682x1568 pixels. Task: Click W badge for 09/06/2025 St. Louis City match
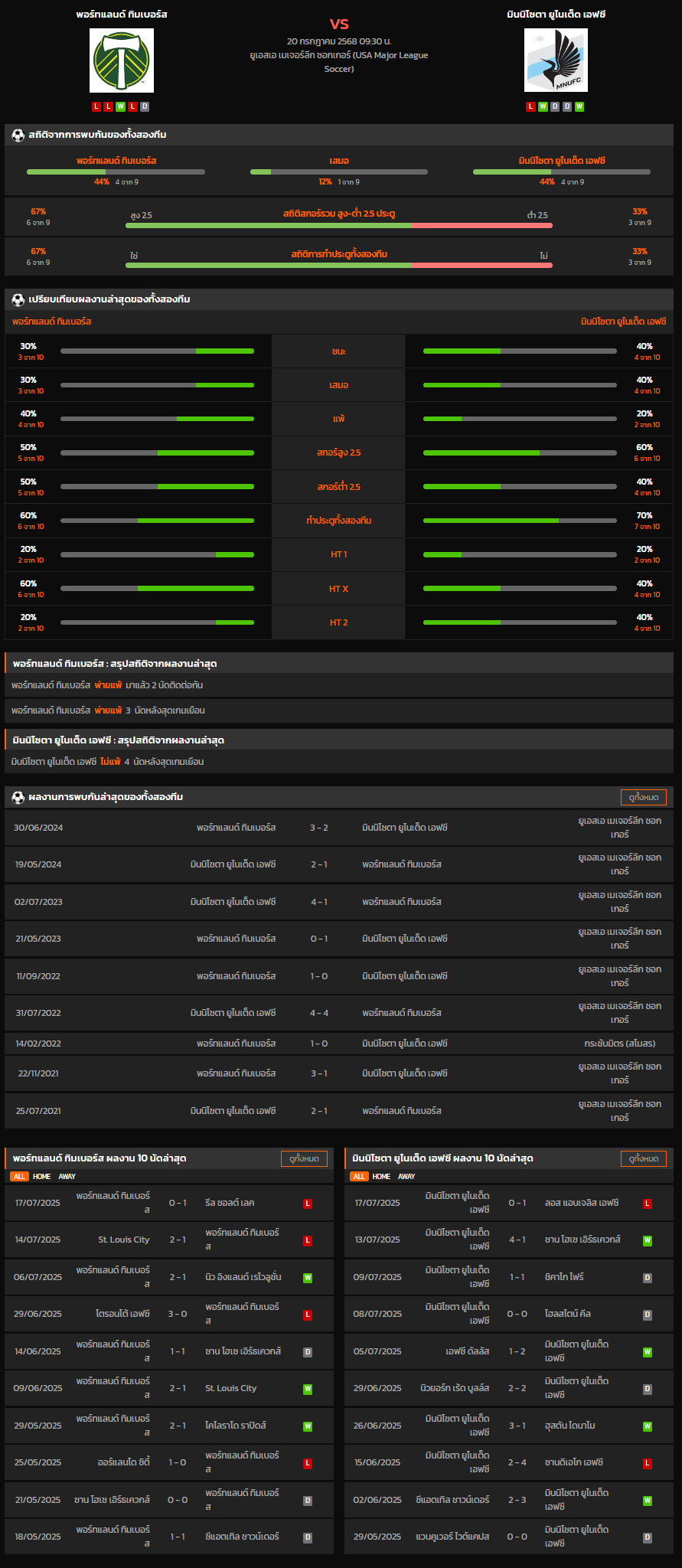(x=308, y=1389)
